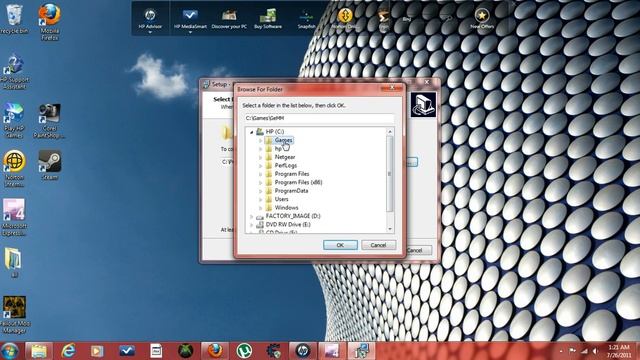This screenshot has height=360, width=640.
Task: Click HP Advisor in the dock
Action: coord(150,19)
